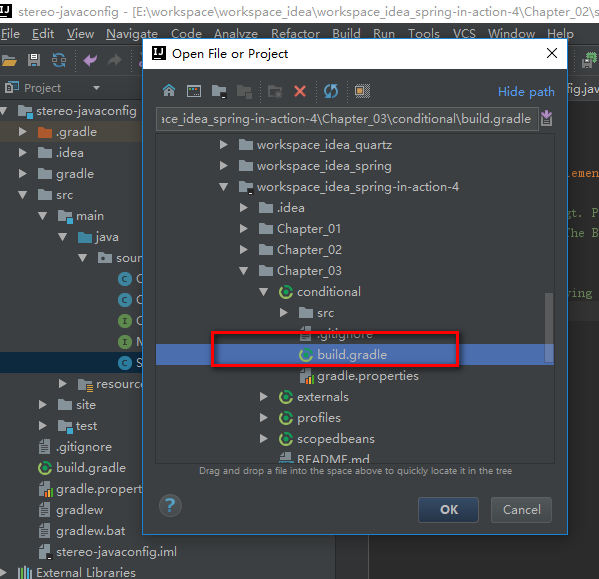Click the Cancel button
This screenshot has height=579, width=599.
click(x=521, y=510)
